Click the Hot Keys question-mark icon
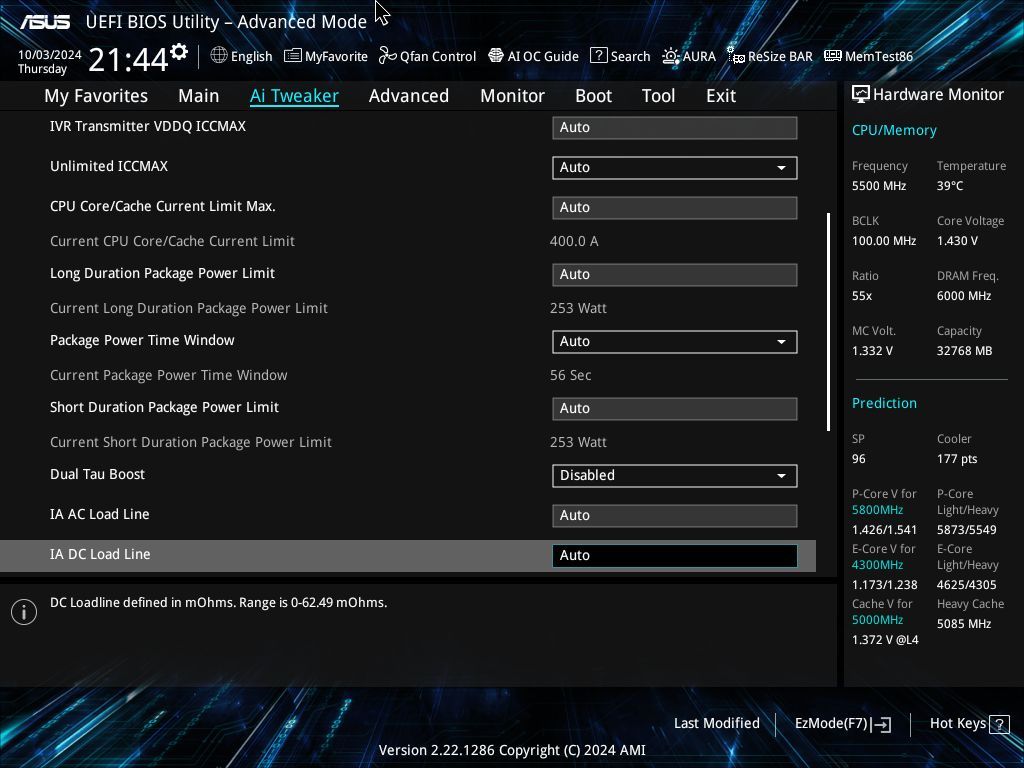The image size is (1024, 768). pos(999,724)
